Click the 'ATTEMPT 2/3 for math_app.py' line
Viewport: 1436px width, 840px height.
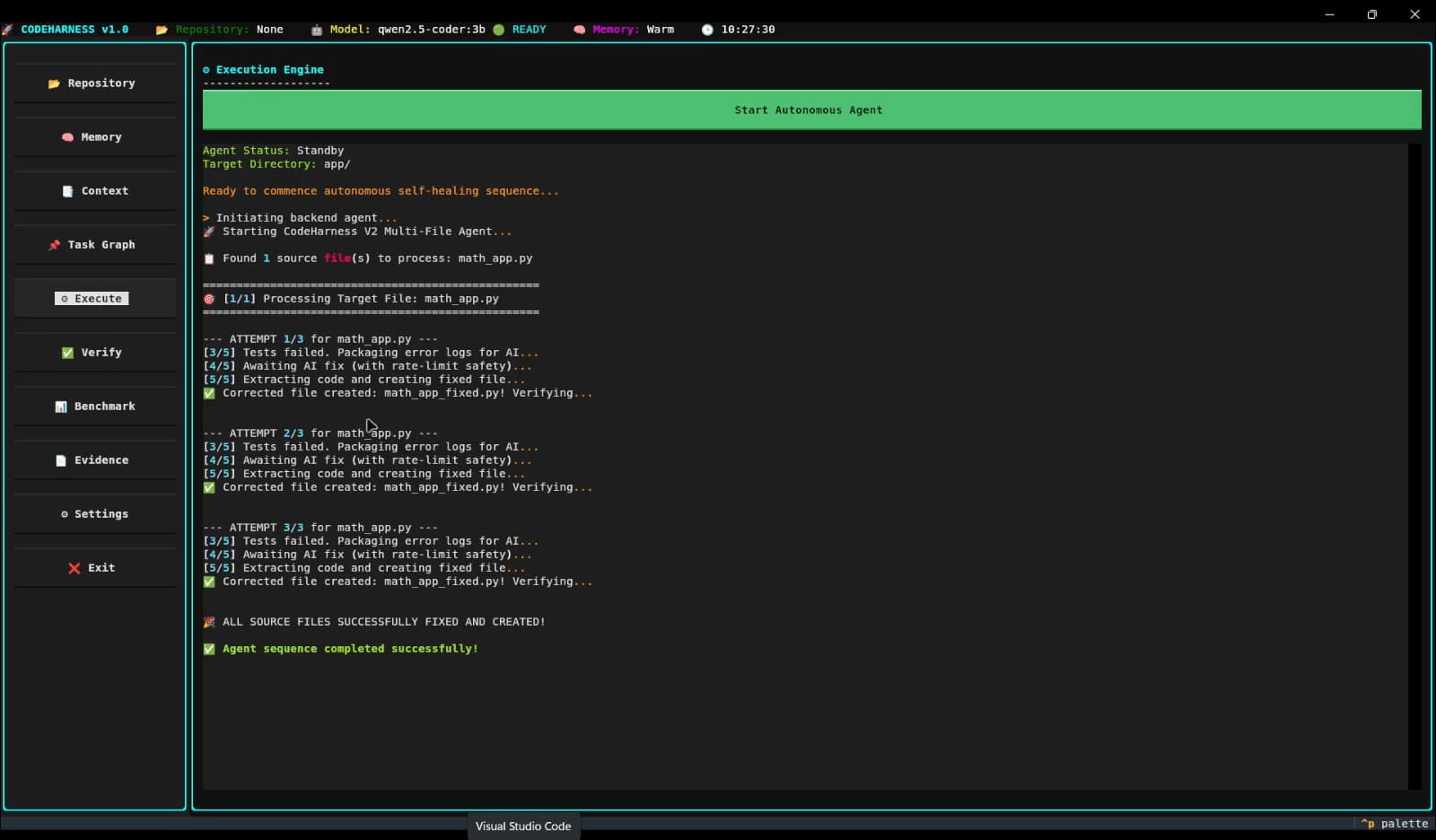[x=320, y=433]
